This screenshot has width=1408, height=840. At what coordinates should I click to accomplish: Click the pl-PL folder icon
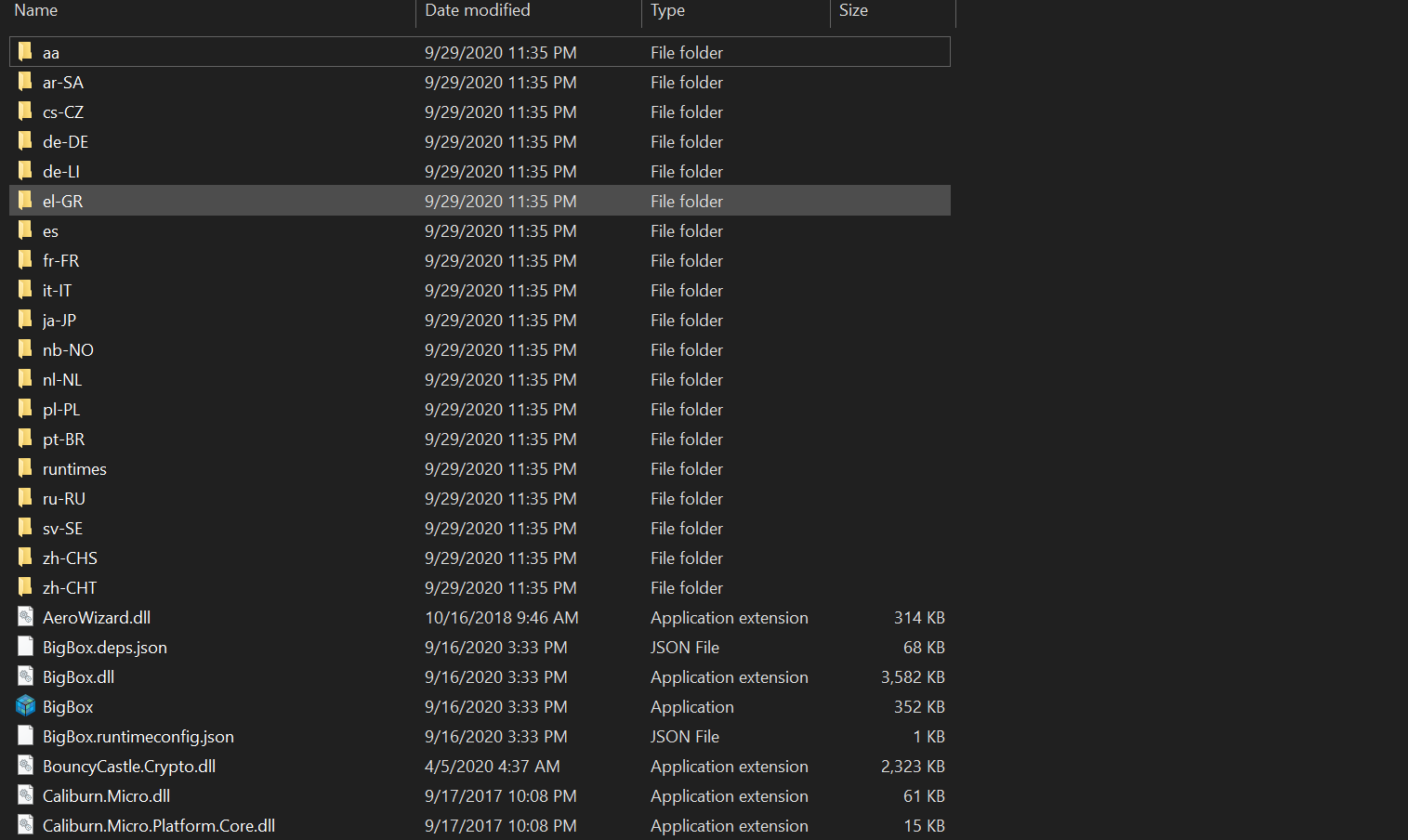(x=25, y=409)
